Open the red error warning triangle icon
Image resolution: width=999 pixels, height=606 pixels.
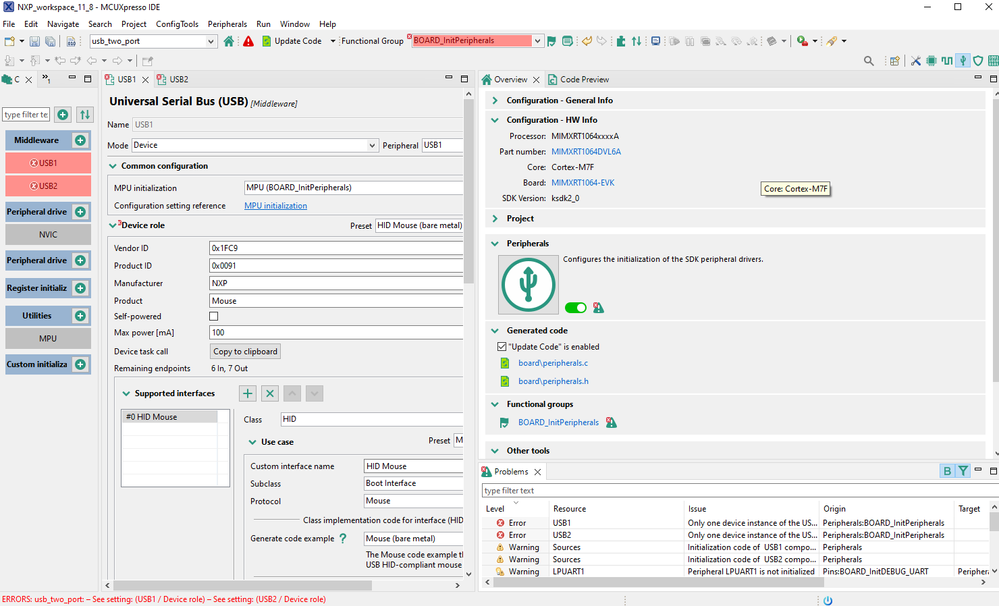(x=248, y=41)
